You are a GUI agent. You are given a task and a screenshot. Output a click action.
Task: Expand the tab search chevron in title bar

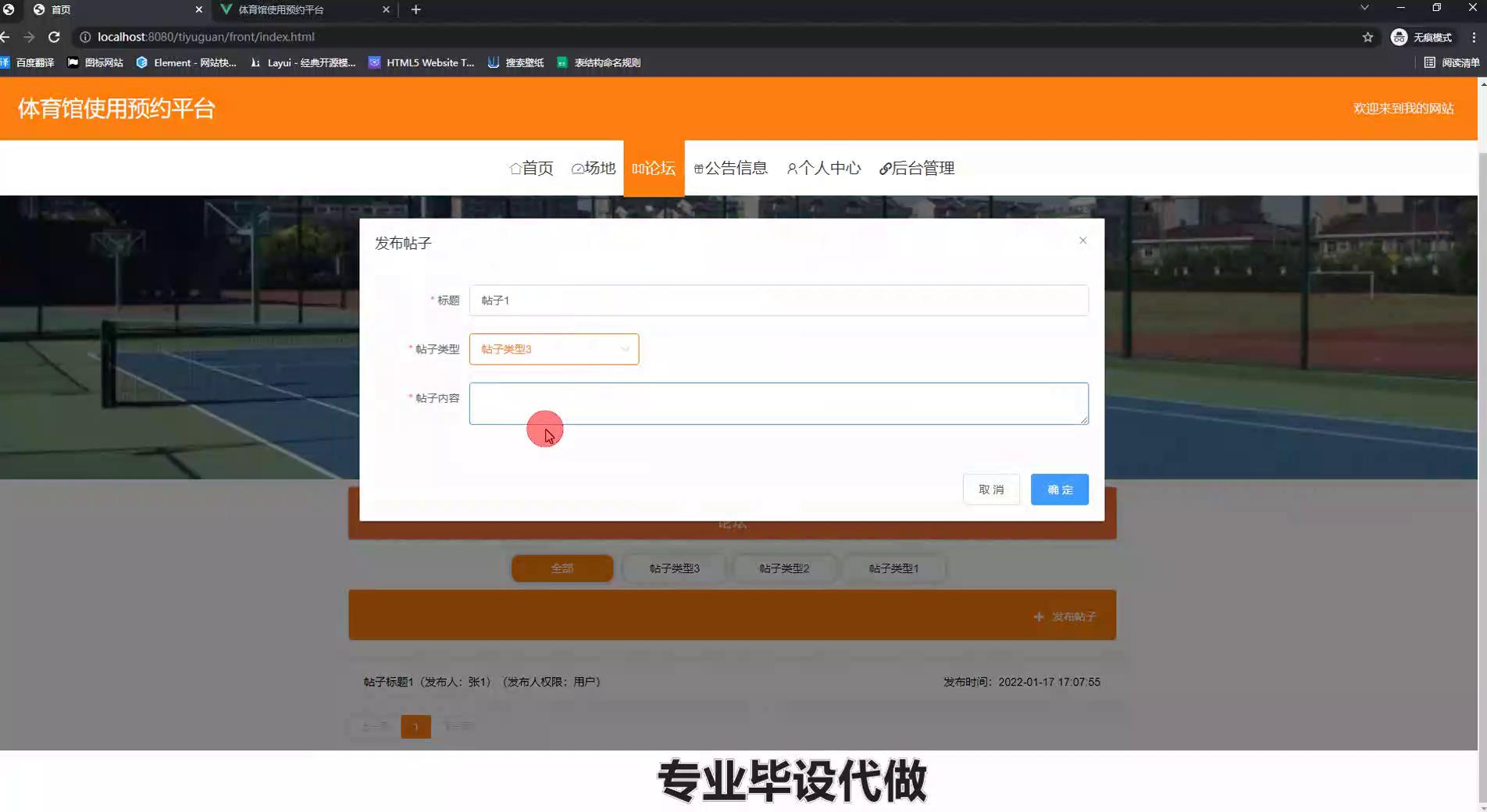click(x=1364, y=8)
